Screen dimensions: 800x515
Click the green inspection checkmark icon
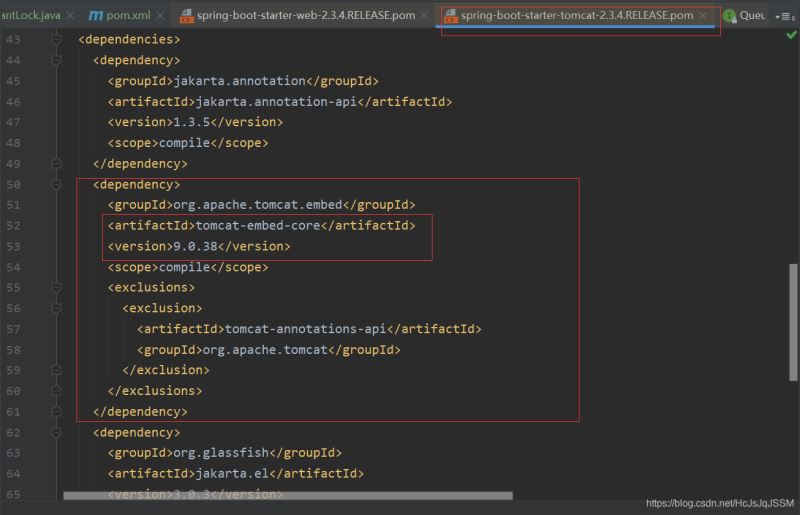(x=791, y=35)
